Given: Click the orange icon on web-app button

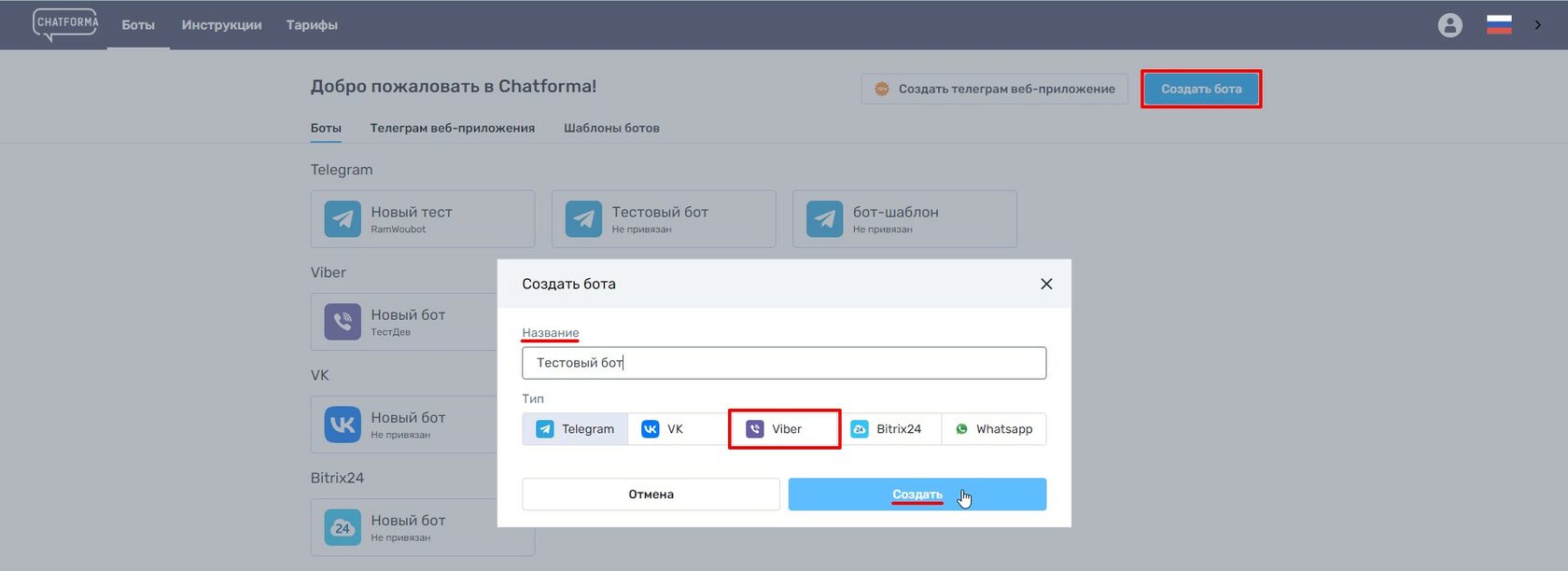Looking at the screenshot, I should (882, 89).
